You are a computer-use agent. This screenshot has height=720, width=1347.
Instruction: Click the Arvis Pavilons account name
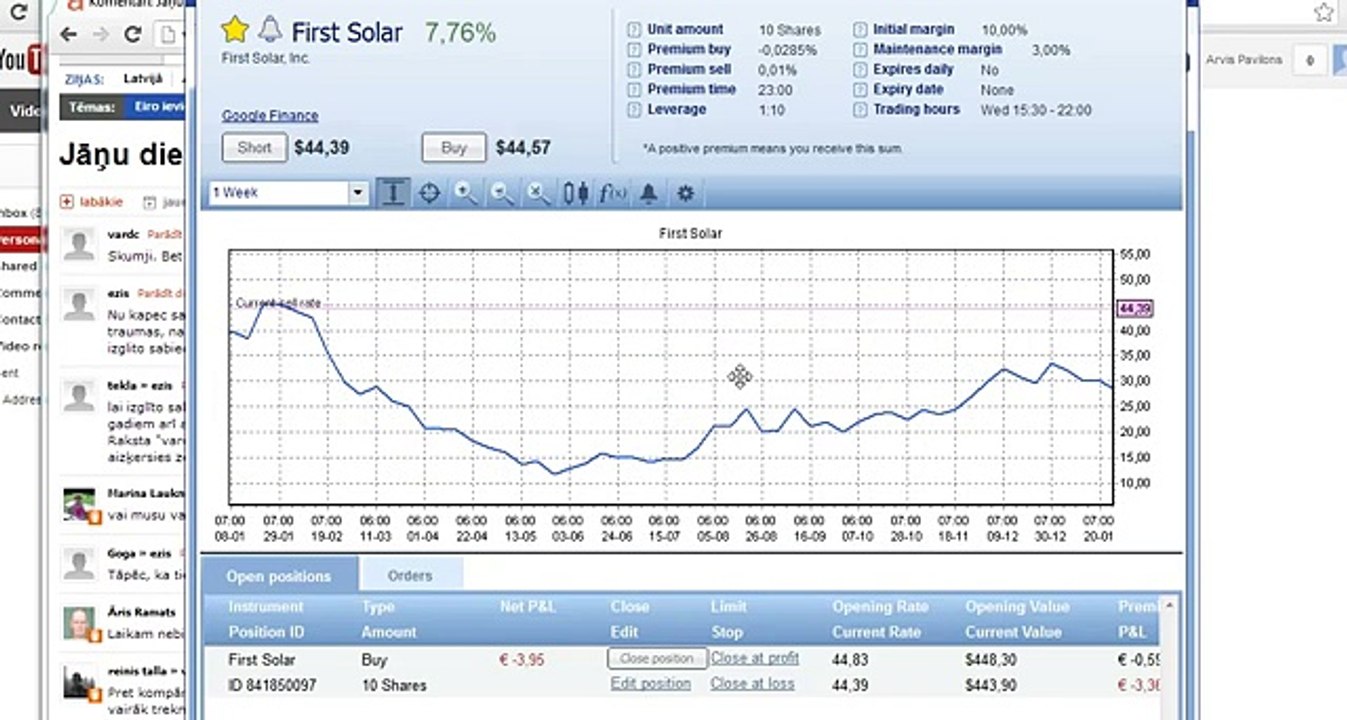point(1244,60)
